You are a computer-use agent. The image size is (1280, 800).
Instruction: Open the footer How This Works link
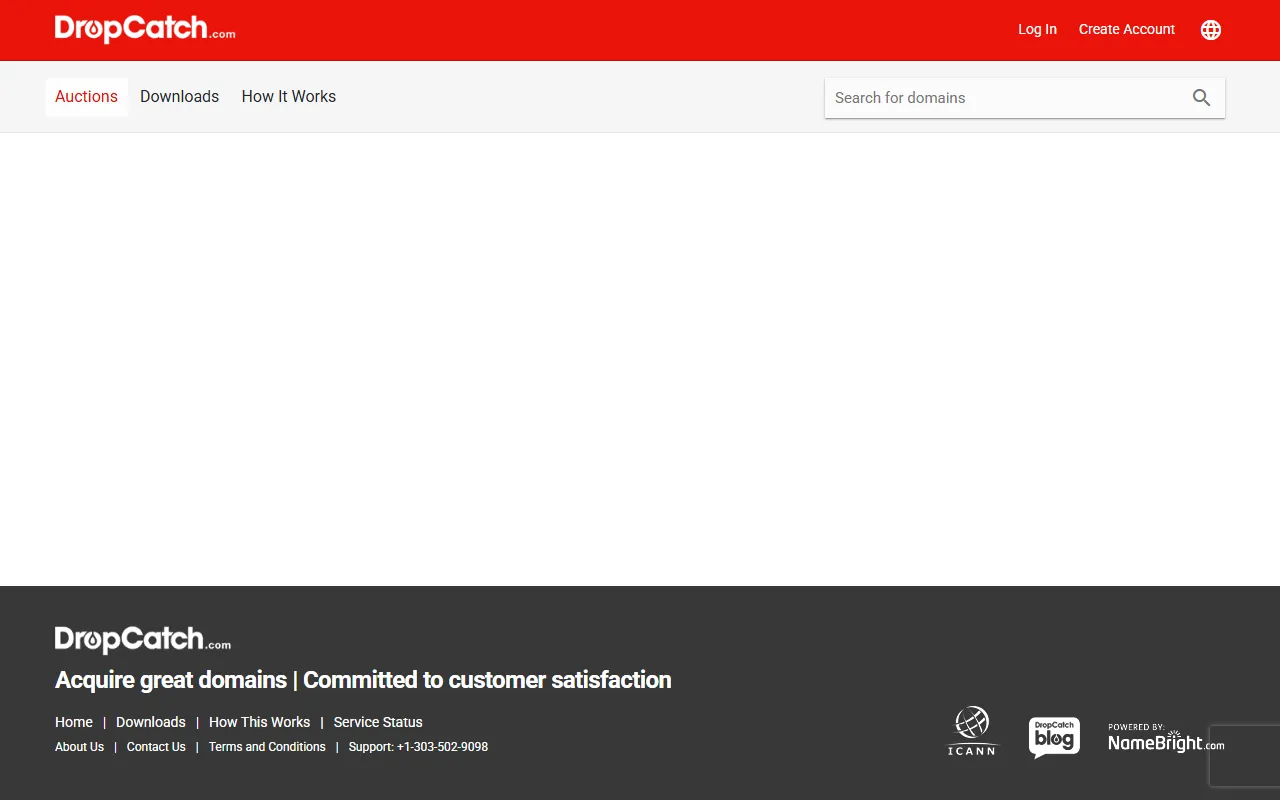(259, 722)
